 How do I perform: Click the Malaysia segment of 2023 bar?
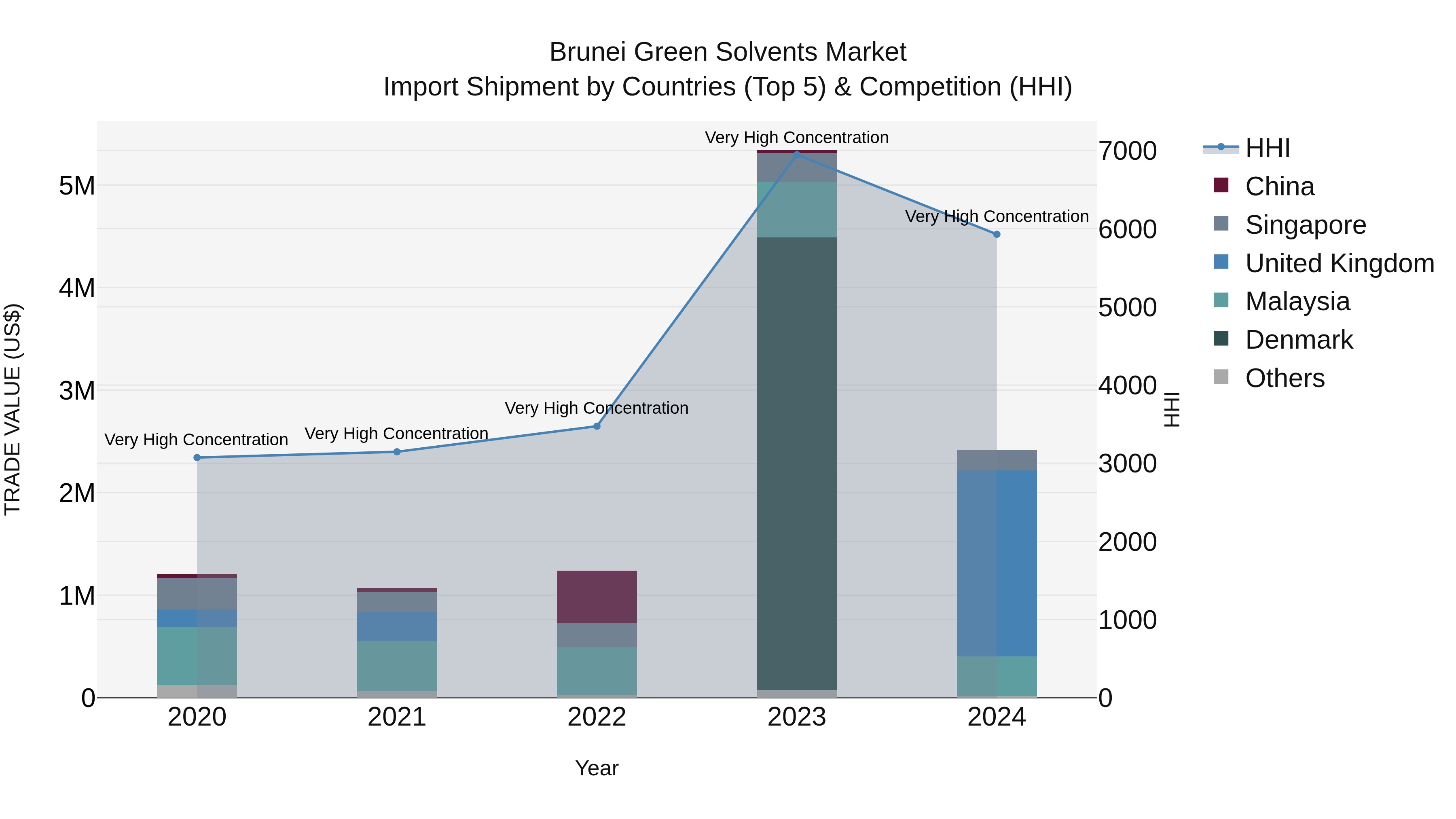point(797,210)
